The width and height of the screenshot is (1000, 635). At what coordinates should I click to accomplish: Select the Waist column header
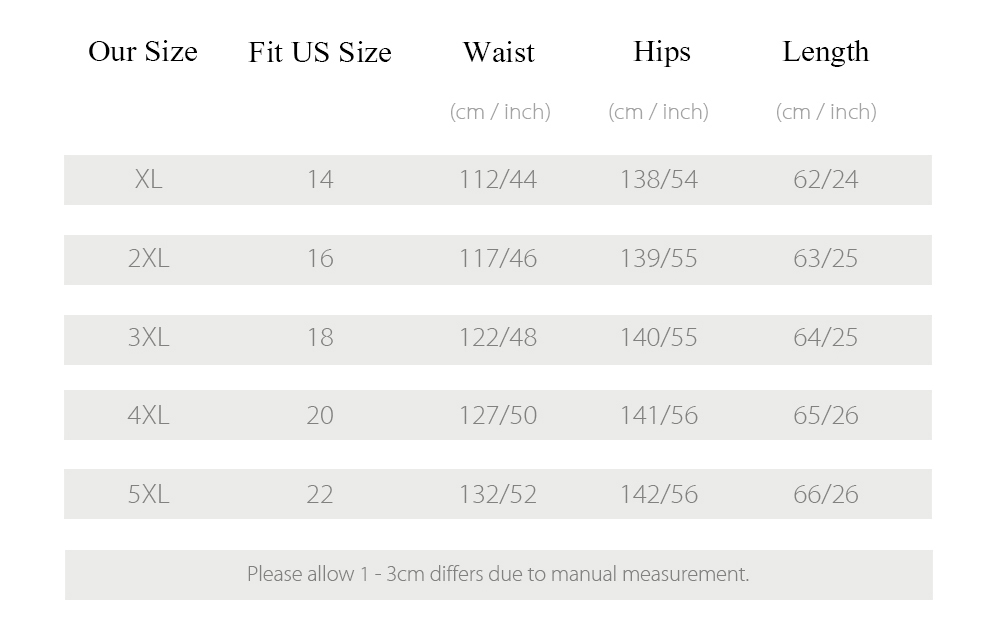click(x=499, y=52)
